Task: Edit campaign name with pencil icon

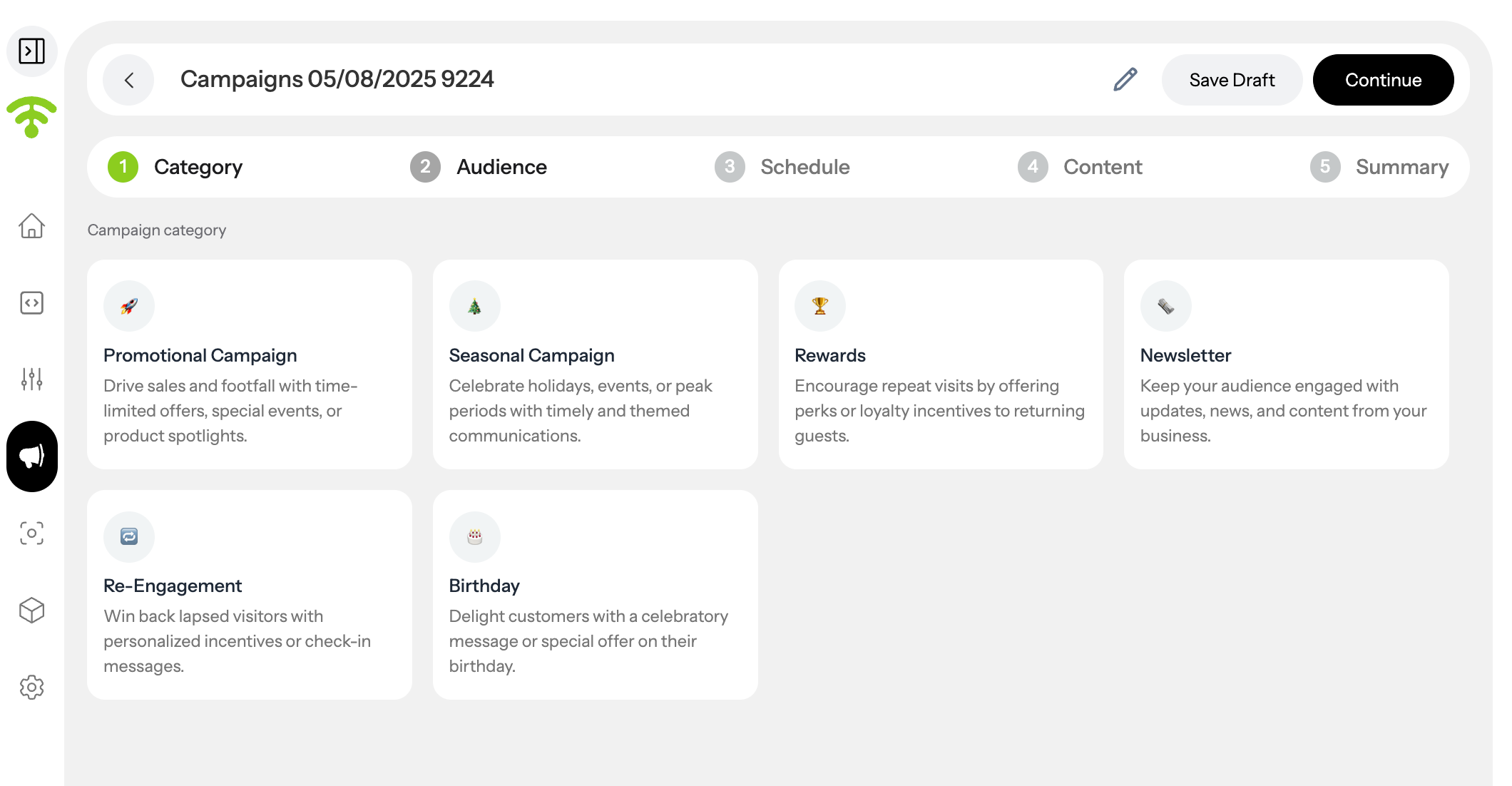Action: click(1125, 79)
